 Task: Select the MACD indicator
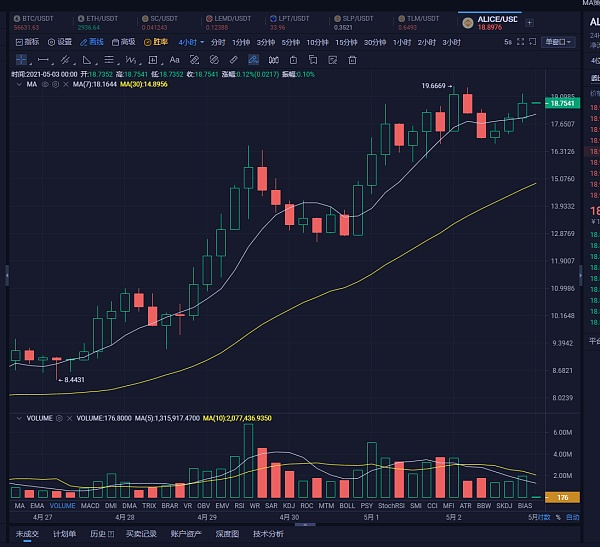click(x=90, y=506)
